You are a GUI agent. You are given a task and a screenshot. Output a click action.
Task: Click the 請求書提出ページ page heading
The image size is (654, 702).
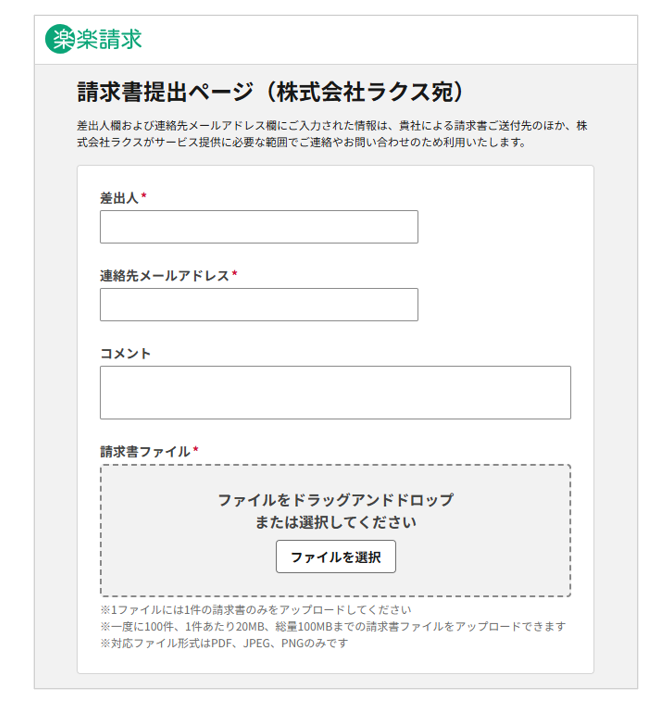click(272, 92)
